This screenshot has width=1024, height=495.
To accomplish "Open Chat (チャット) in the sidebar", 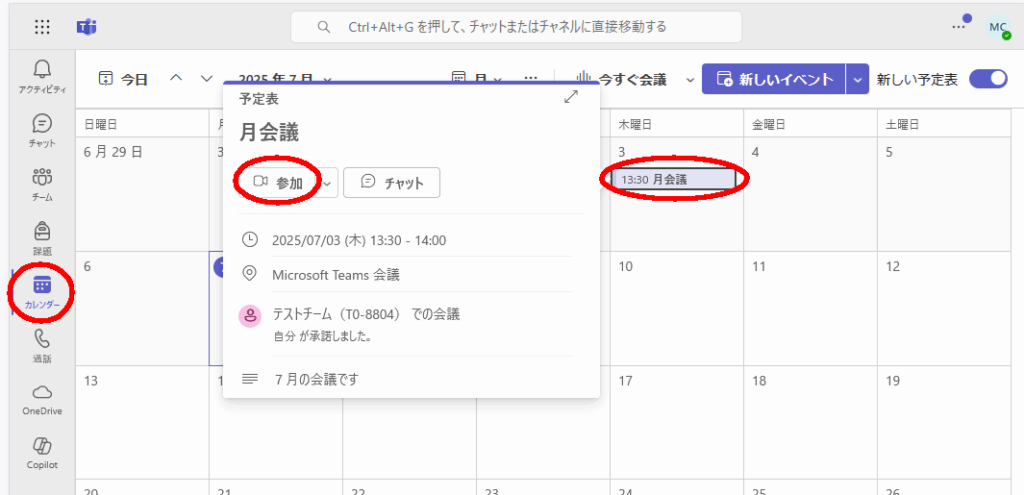I will tap(42, 131).
